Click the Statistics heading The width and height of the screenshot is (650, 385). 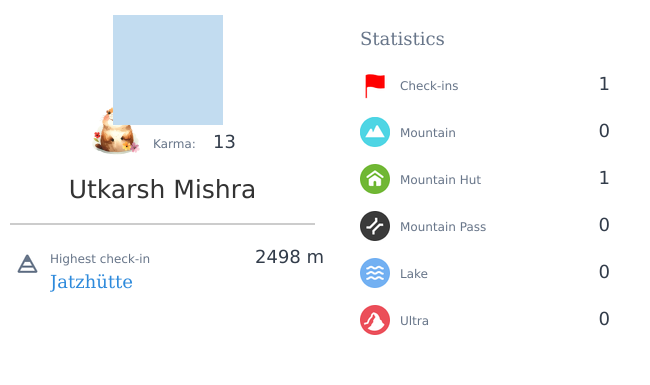pyautogui.click(x=402, y=39)
